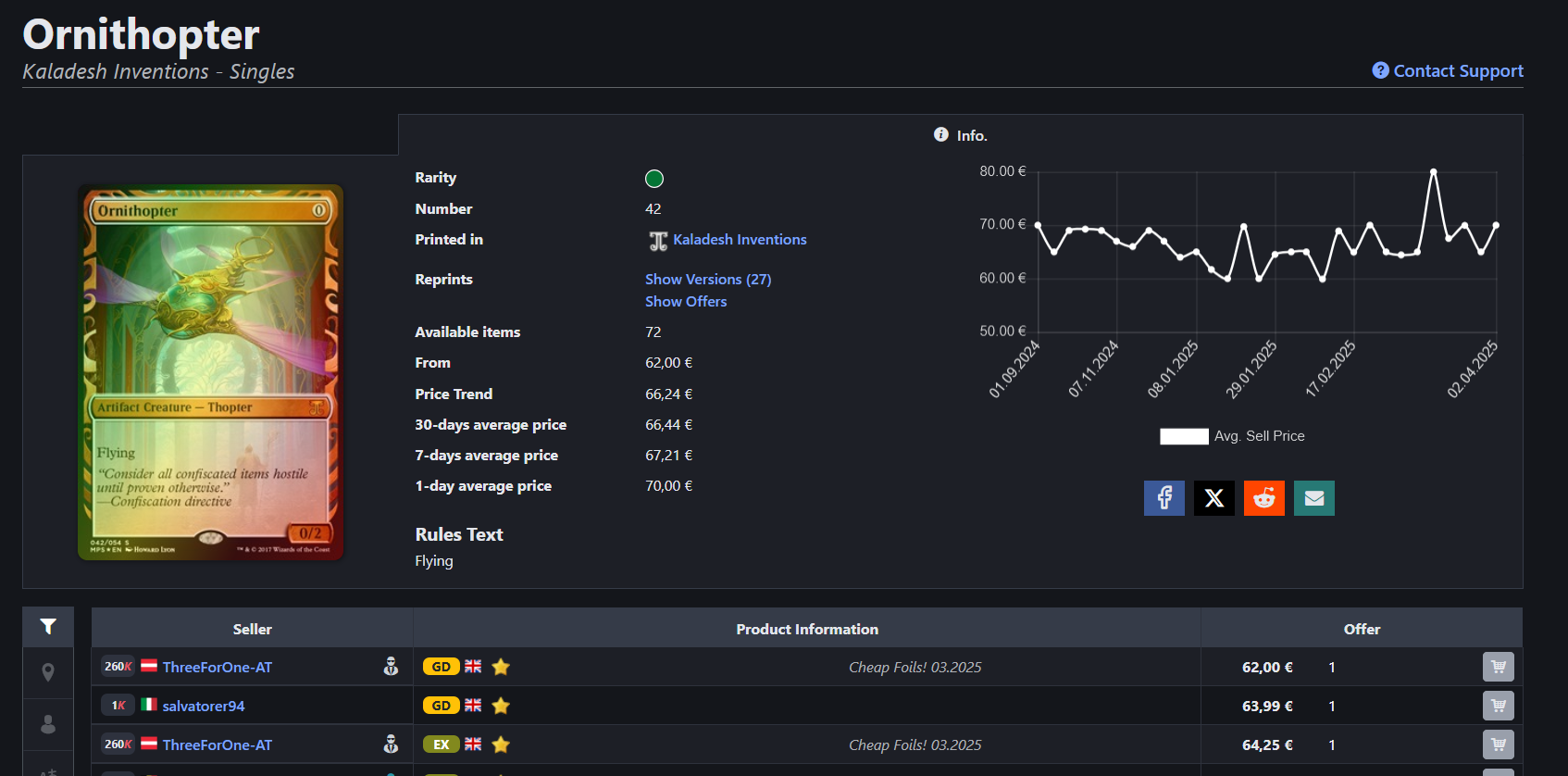Click English language flag on 62,00 € row

pyautogui.click(x=473, y=666)
